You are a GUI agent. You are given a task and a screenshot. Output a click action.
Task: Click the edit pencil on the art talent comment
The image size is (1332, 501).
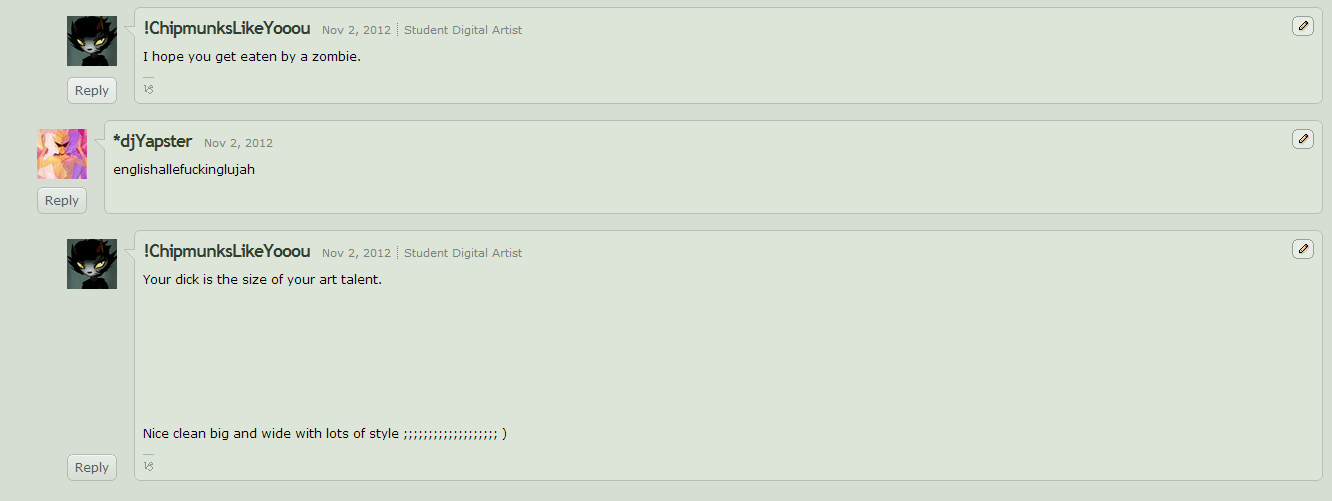point(1302,249)
